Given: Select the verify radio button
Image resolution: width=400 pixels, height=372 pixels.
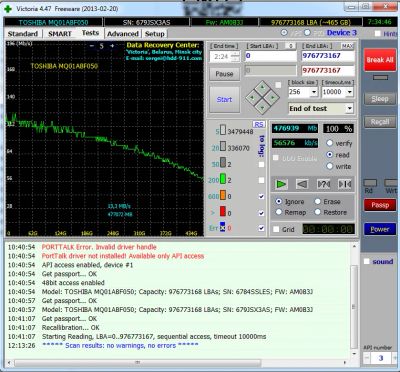Looking at the screenshot, I should [x=330, y=143].
